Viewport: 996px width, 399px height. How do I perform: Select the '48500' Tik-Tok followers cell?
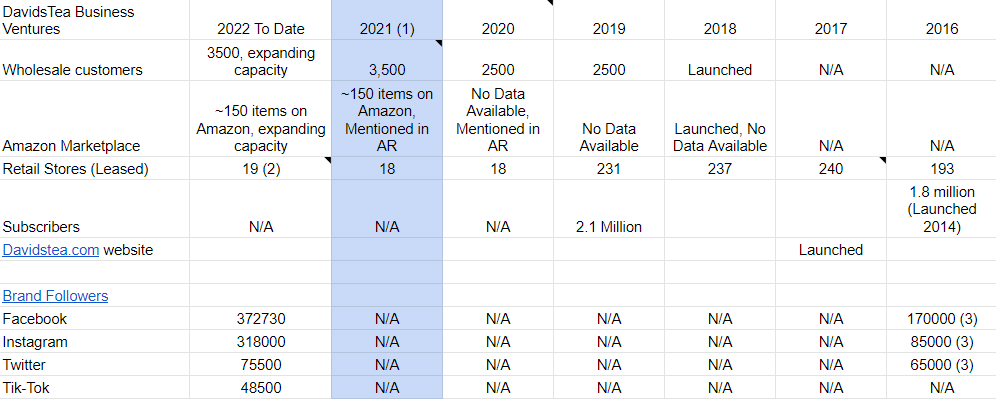tap(260, 387)
